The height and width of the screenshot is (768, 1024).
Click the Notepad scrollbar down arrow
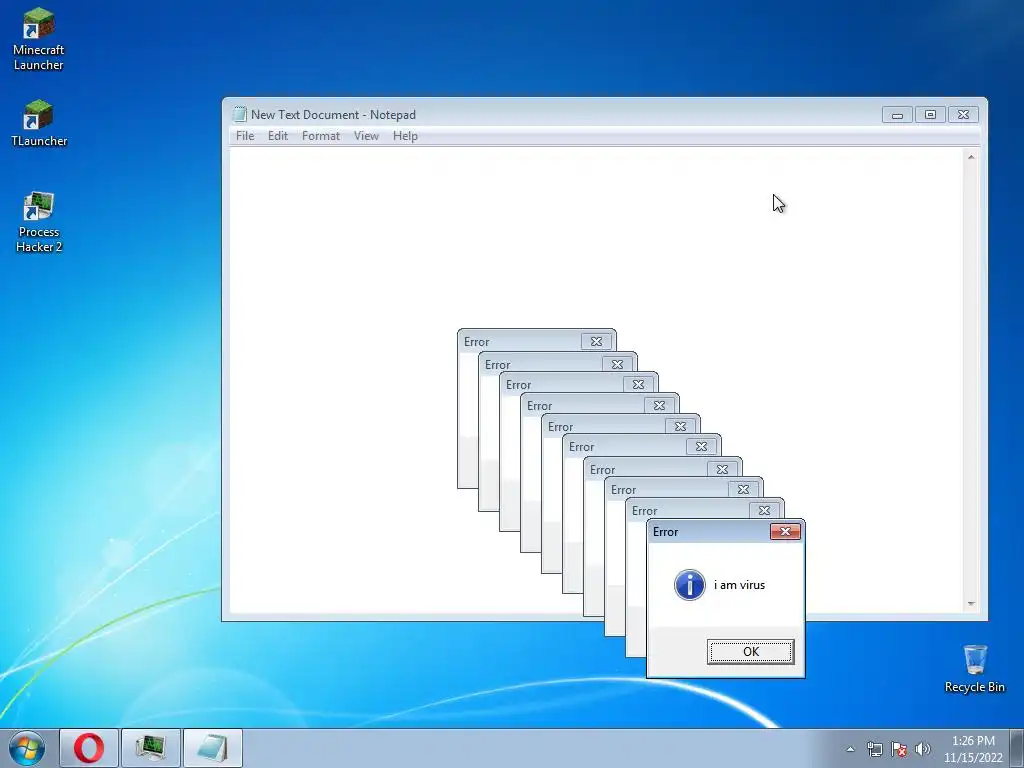971,604
